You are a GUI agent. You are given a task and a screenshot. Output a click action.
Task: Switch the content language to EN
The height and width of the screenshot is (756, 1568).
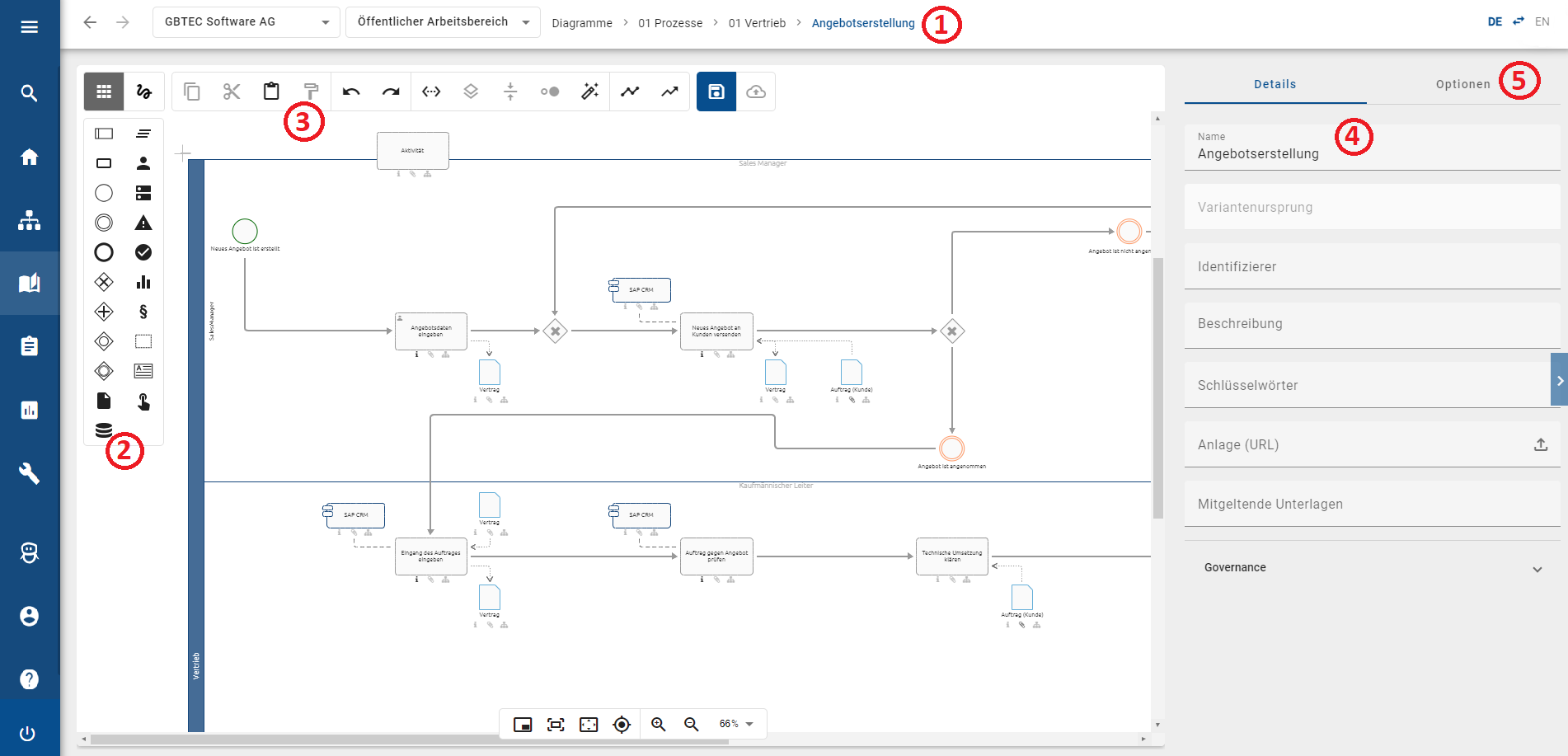click(1542, 22)
